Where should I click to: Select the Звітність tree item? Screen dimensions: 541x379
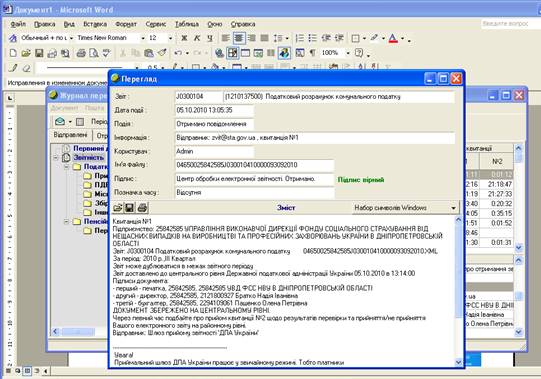point(89,158)
